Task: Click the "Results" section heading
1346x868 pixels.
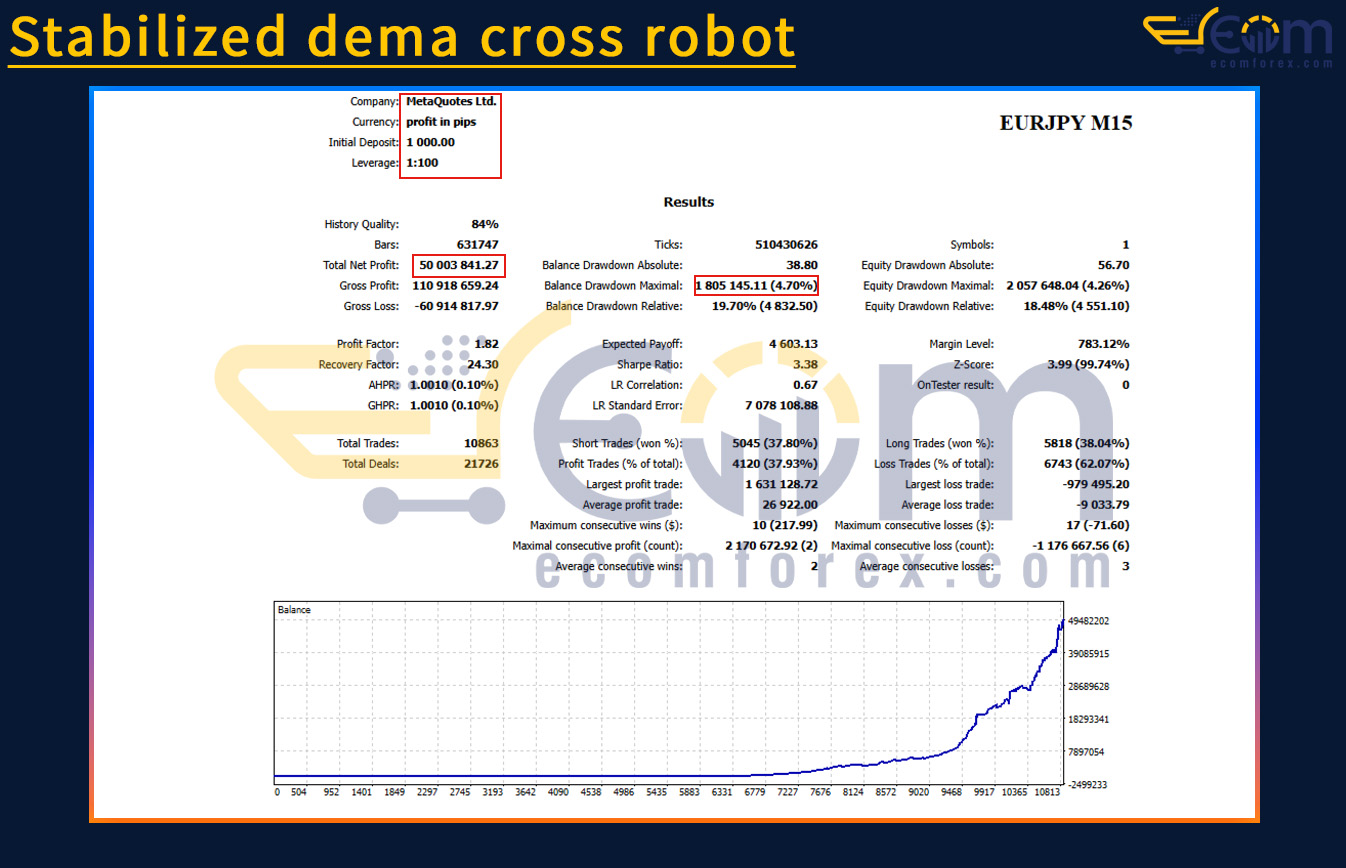Action: [689, 202]
